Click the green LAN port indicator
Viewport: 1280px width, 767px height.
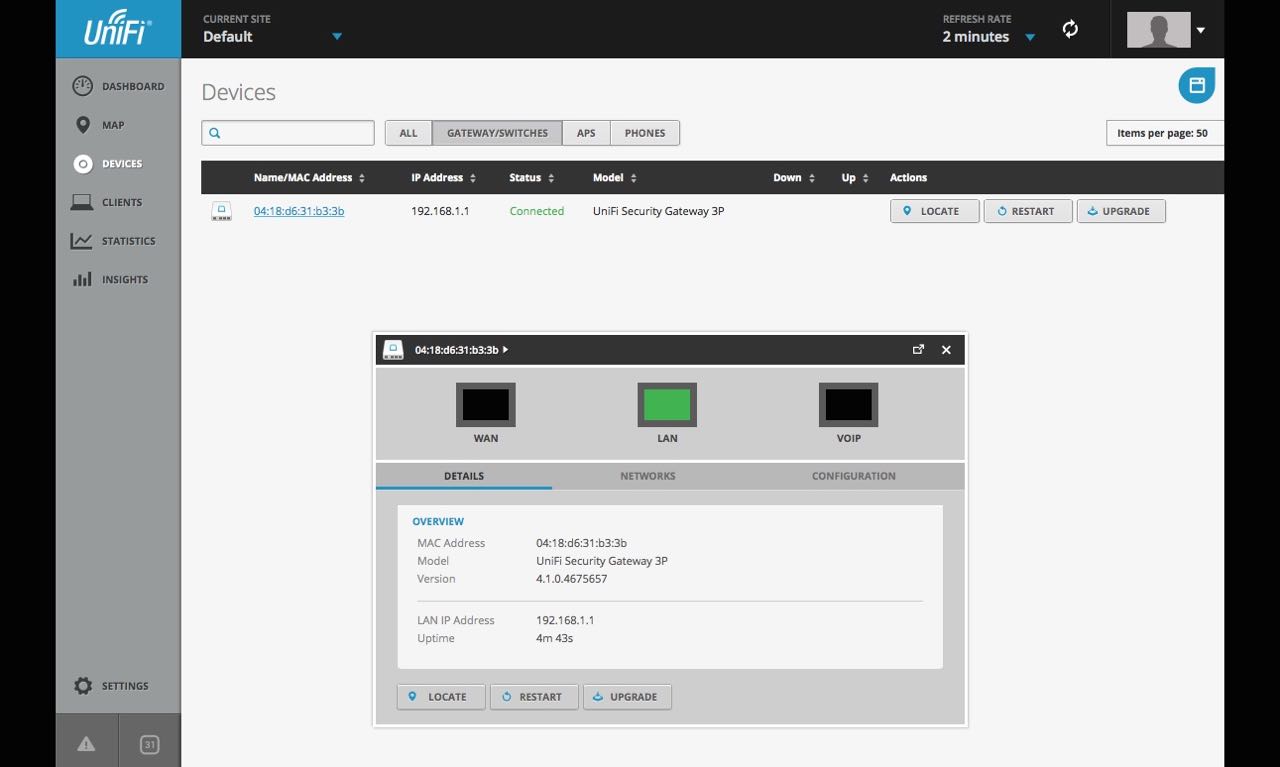click(667, 405)
